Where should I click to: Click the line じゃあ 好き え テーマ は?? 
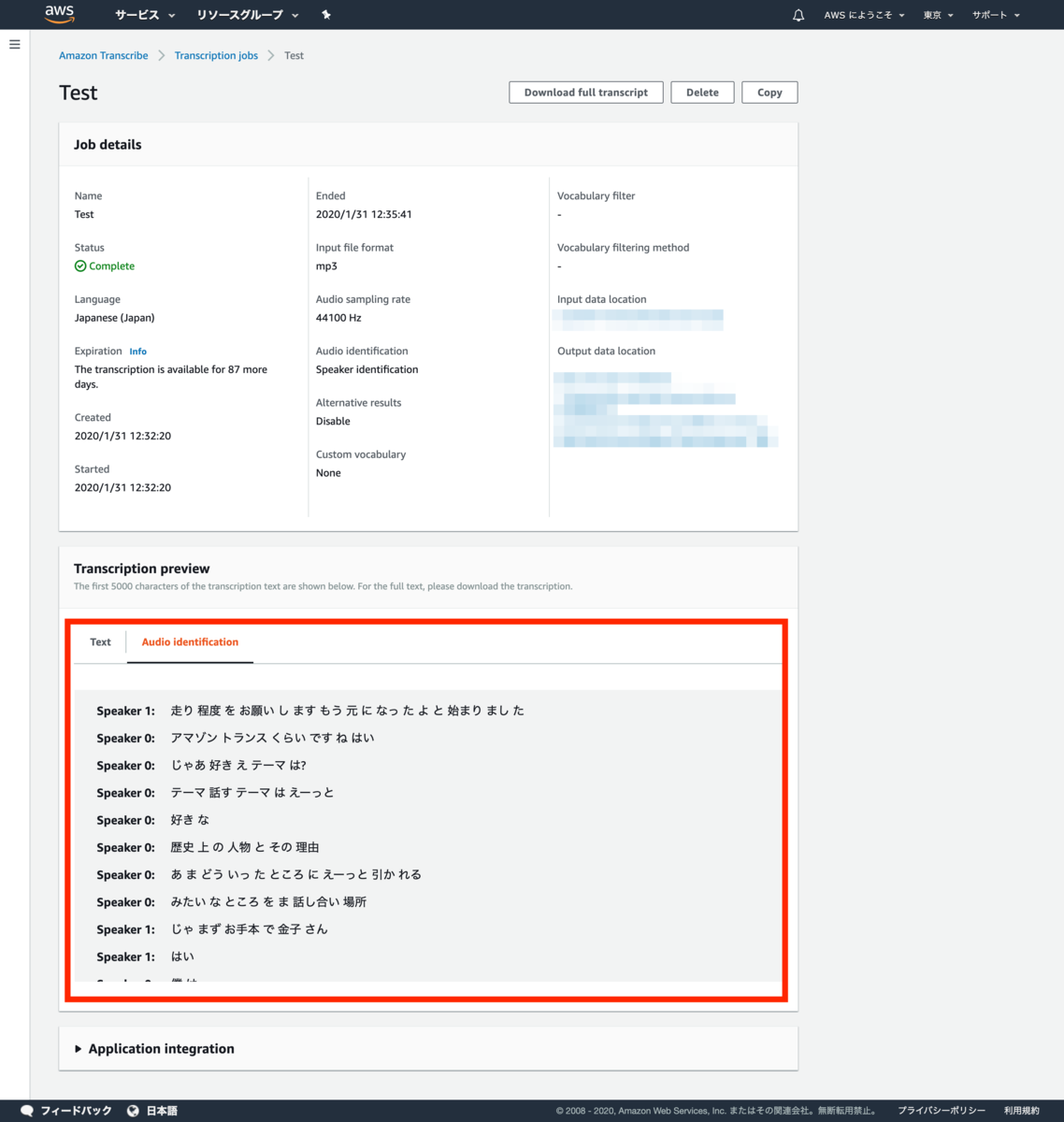click(x=238, y=765)
